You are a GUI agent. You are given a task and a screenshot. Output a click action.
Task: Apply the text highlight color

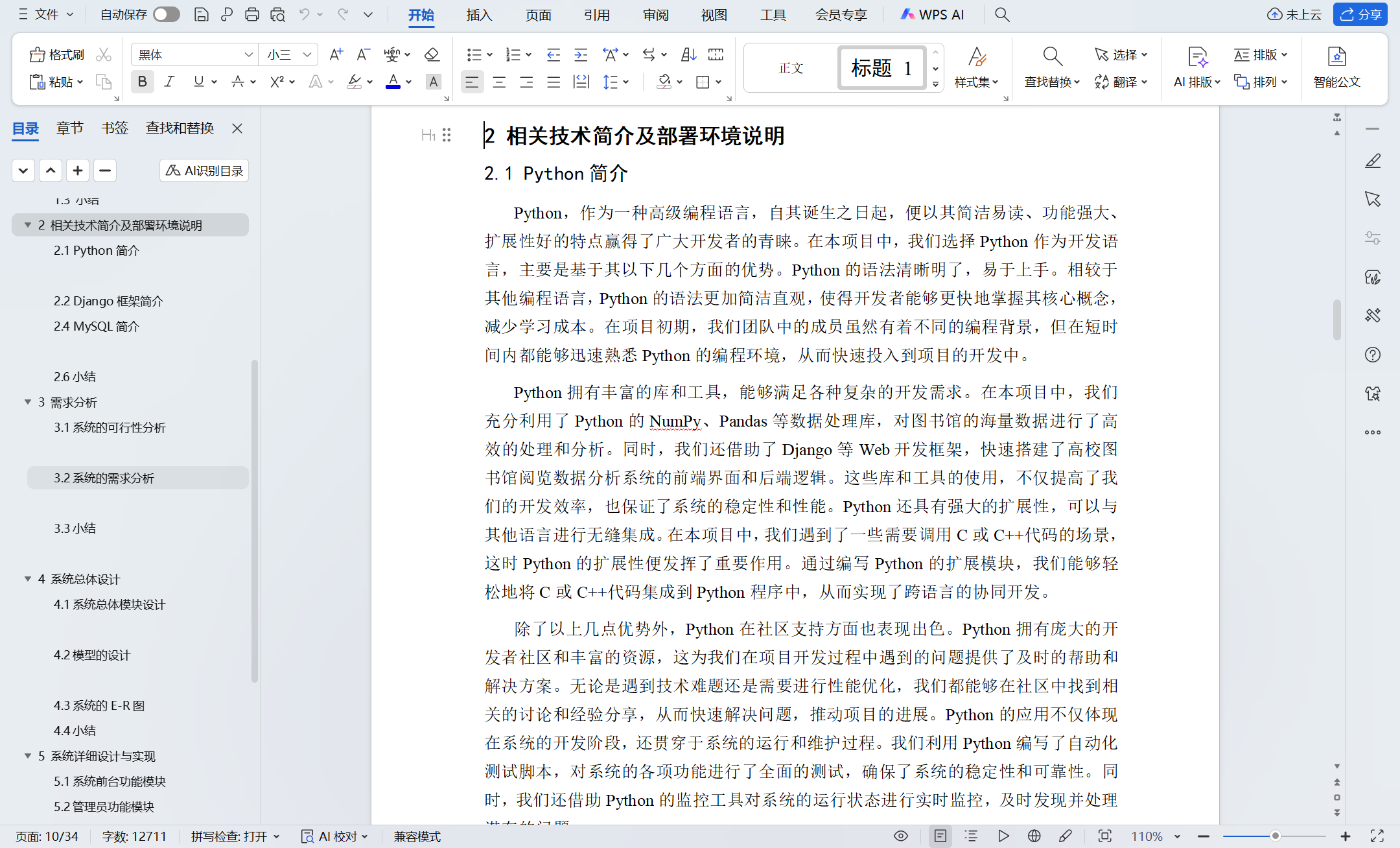tap(354, 82)
